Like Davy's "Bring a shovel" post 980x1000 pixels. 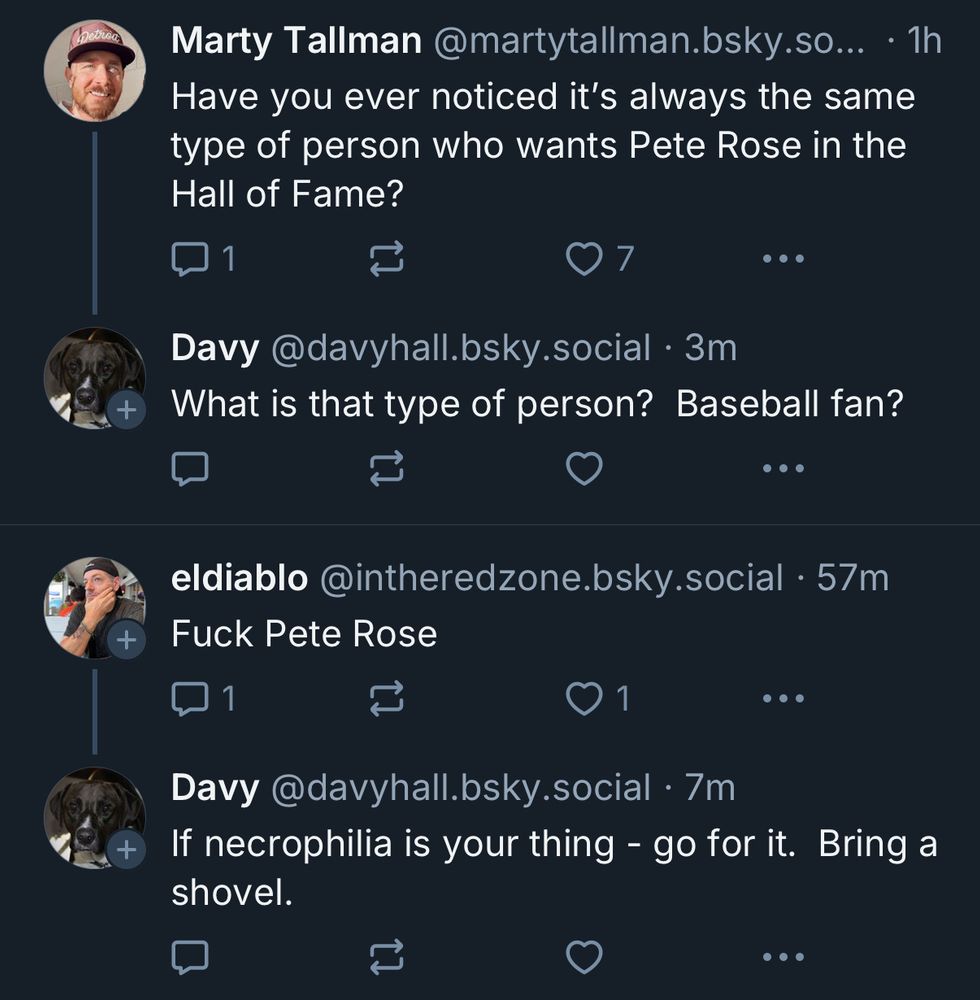coord(584,958)
